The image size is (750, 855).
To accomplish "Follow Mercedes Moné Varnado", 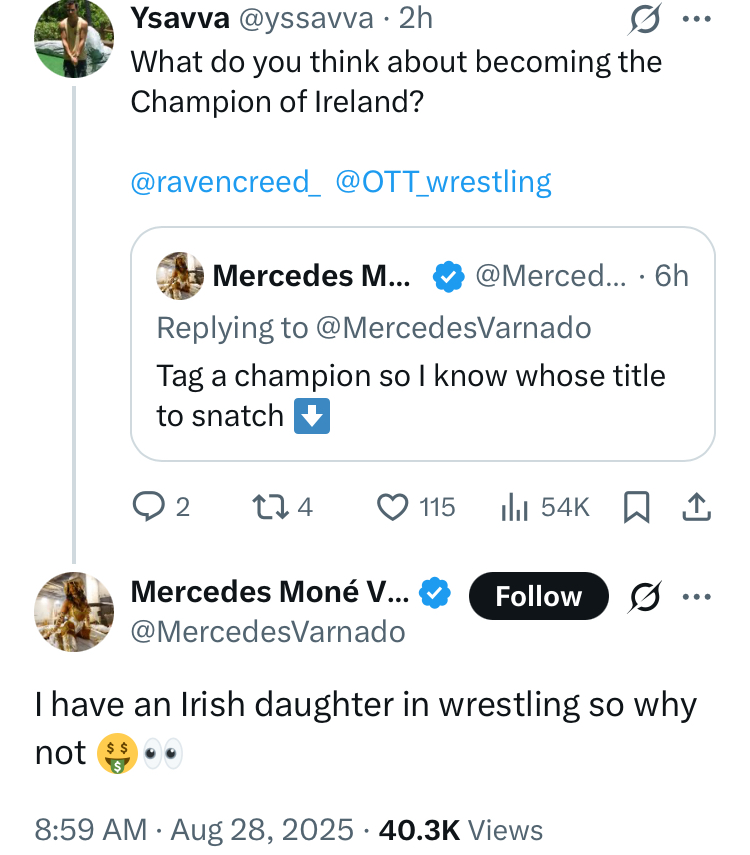I will 538,596.
